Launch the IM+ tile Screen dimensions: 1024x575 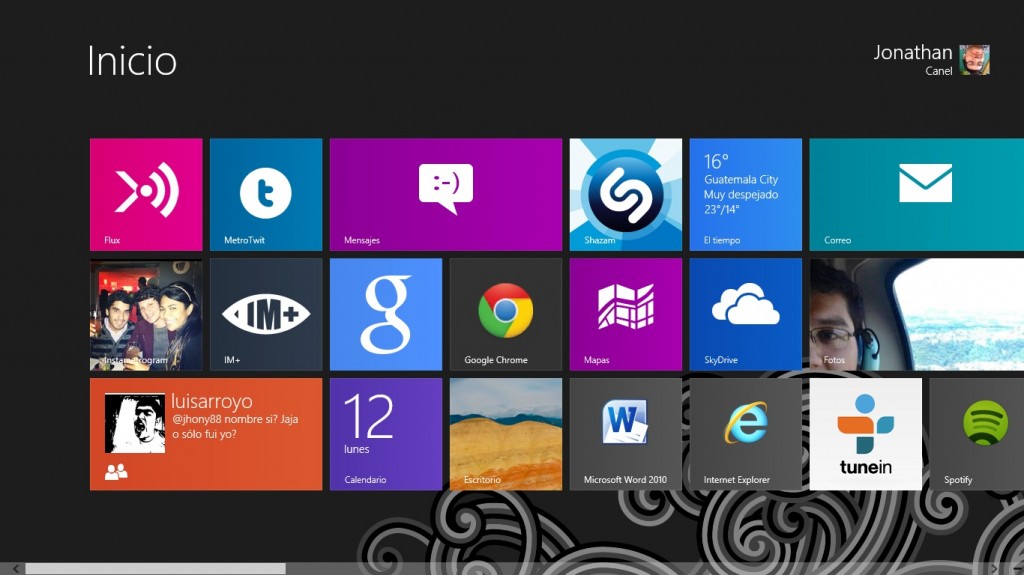266,314
